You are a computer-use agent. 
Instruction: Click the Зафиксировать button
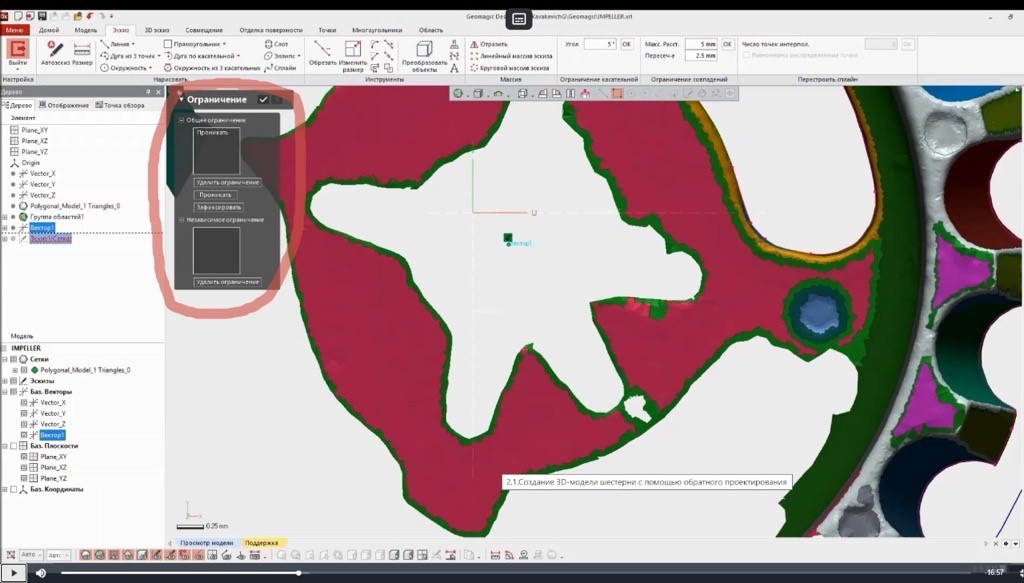pos(219,208)
